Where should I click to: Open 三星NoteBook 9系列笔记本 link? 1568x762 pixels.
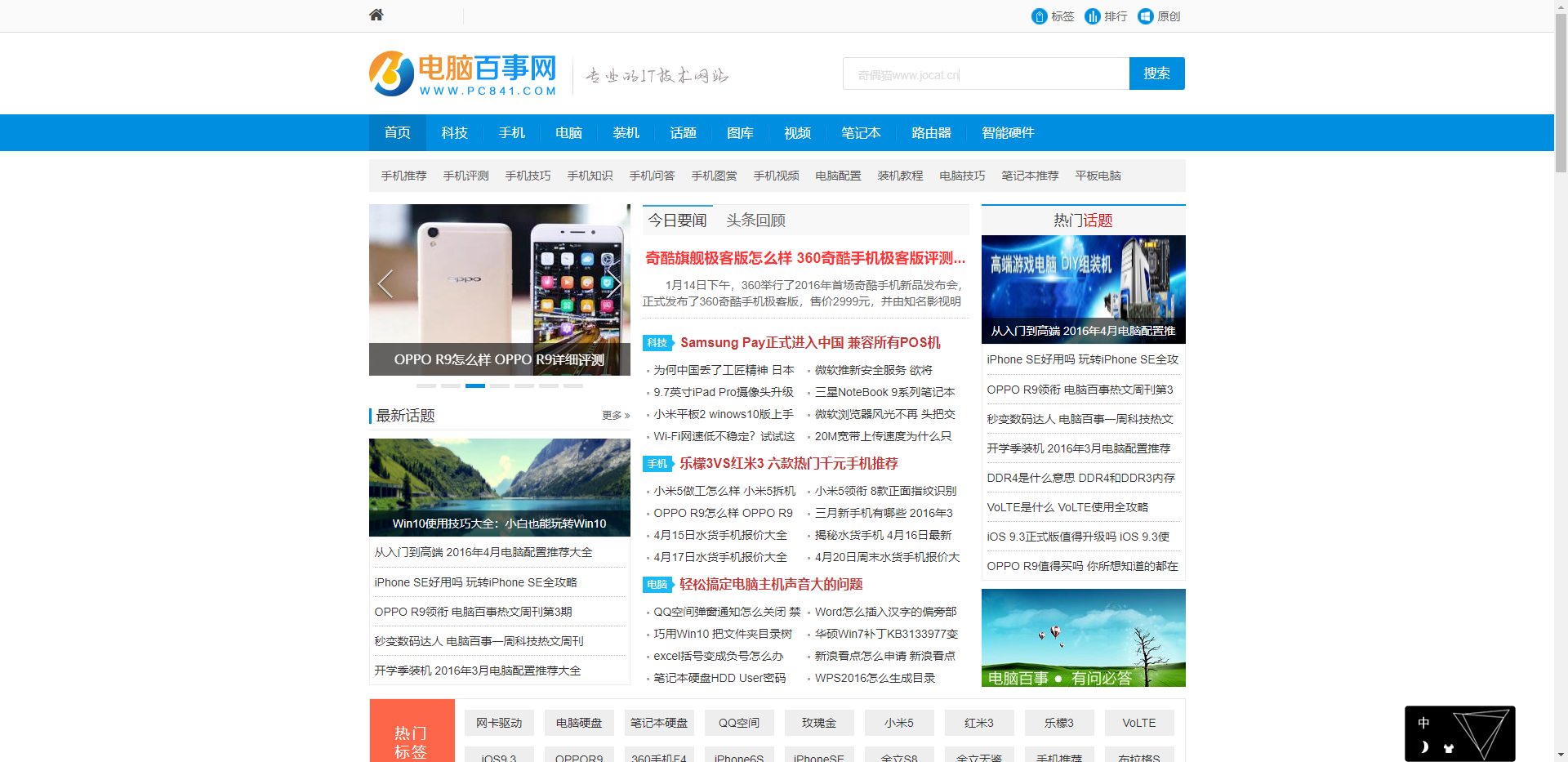tap(885, 392)
